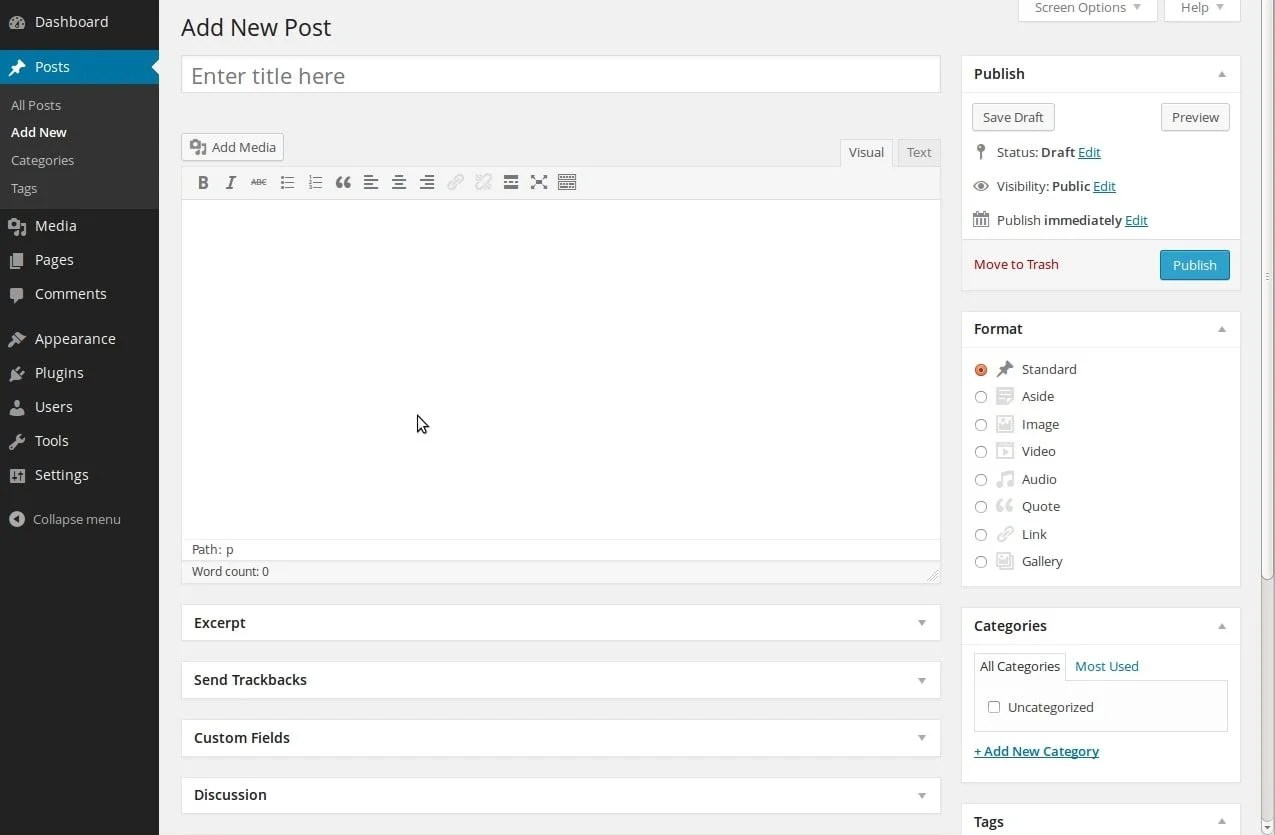Expand the Discussion panel
The width and height of the screenshot is (1275, 835).
pos(922,795)
